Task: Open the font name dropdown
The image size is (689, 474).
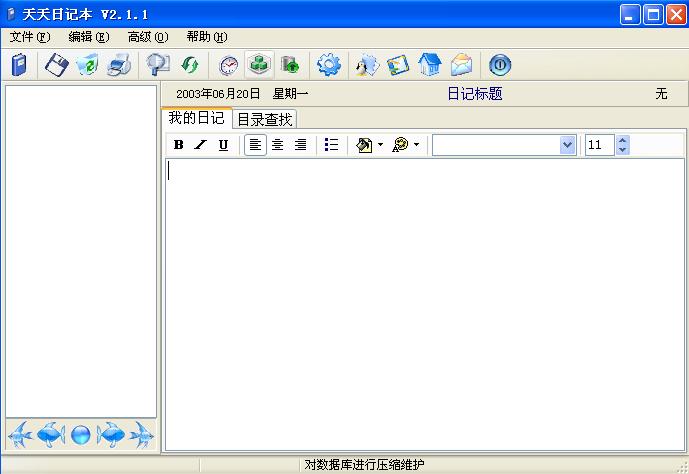Action: [x=567, y=145]
